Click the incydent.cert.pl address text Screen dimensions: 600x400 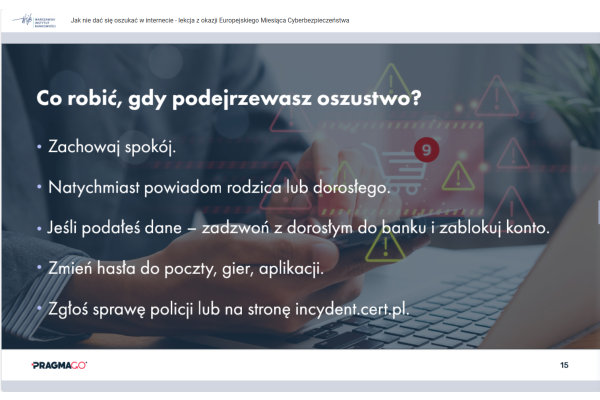(x=353, y=308)
